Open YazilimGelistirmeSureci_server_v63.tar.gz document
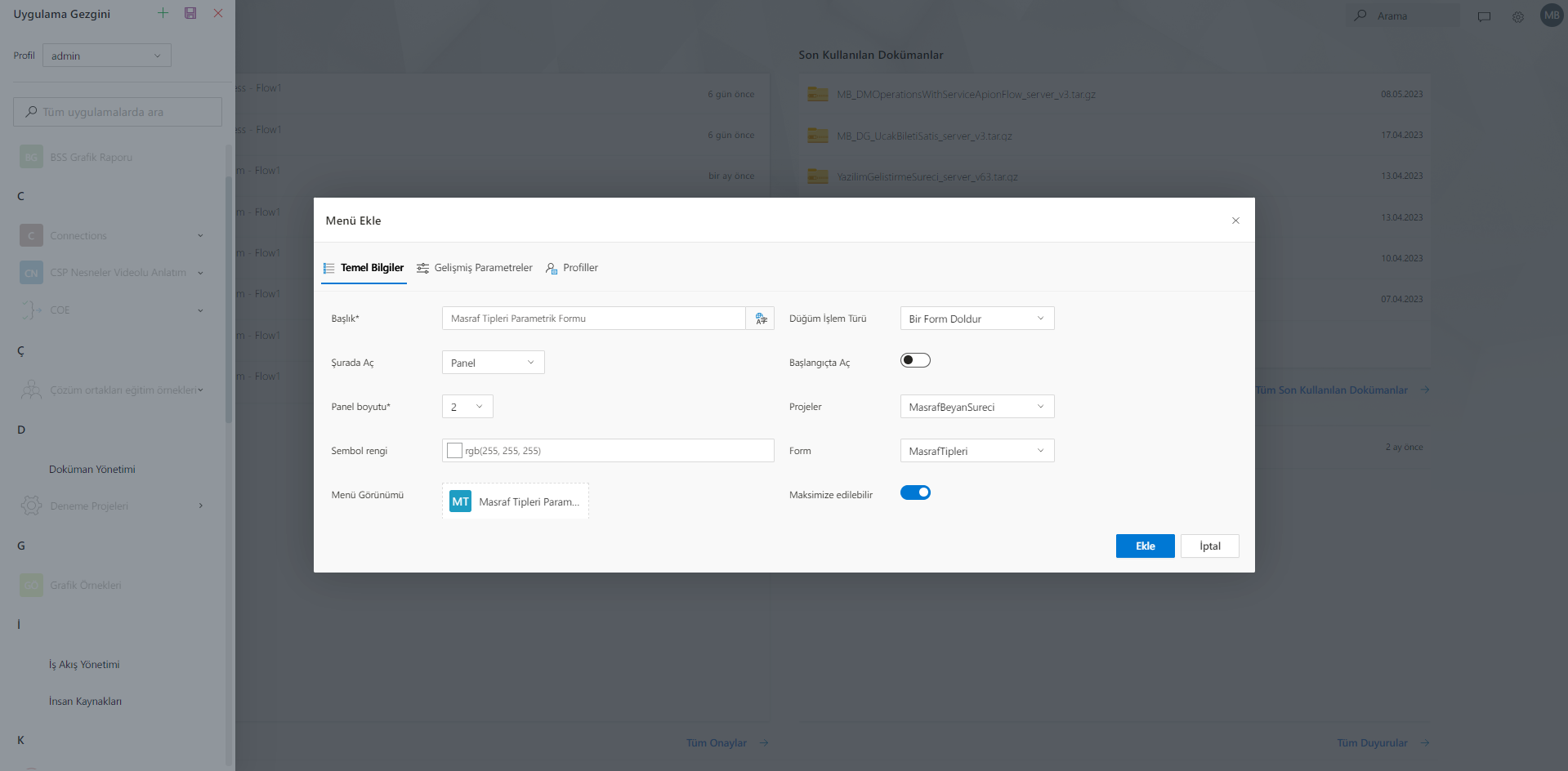 click(x=927, y=177)
